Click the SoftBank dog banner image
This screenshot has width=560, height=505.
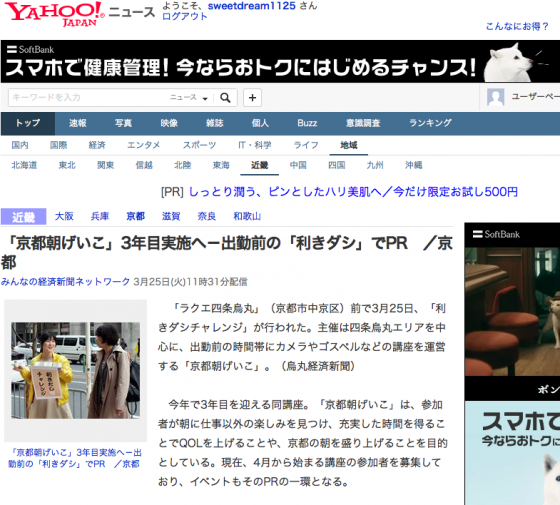[280, 61]
